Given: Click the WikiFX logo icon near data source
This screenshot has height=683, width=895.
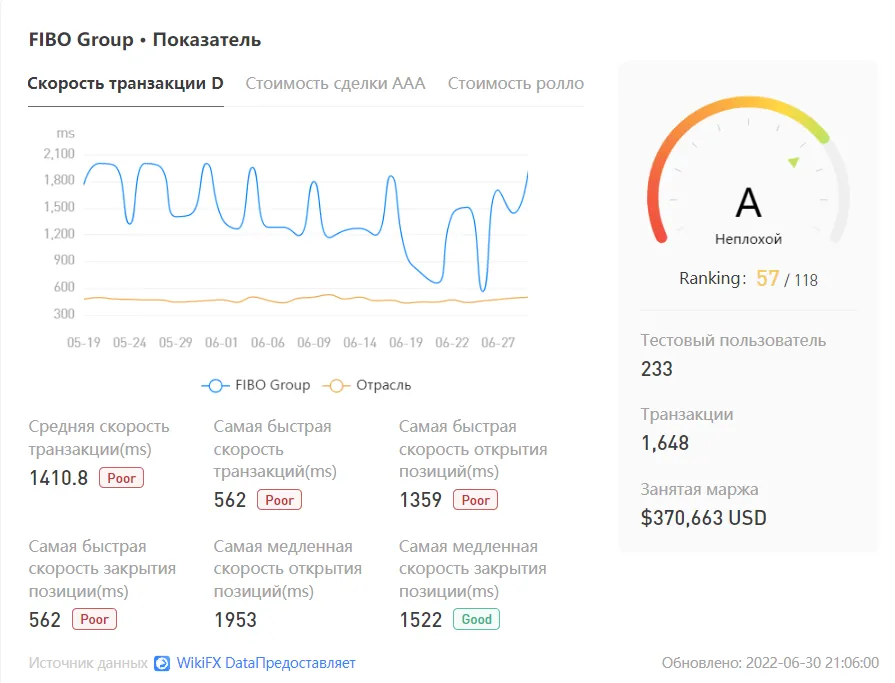Looking at the screenshot, I should pos(162,663).
